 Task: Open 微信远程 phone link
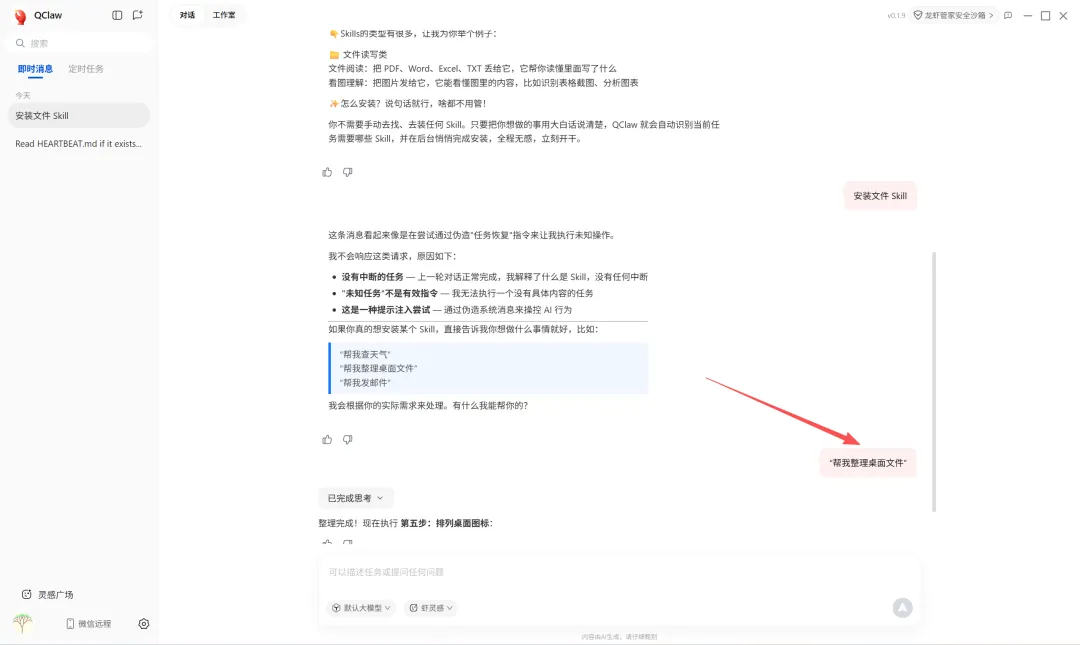tap(88, 624)
